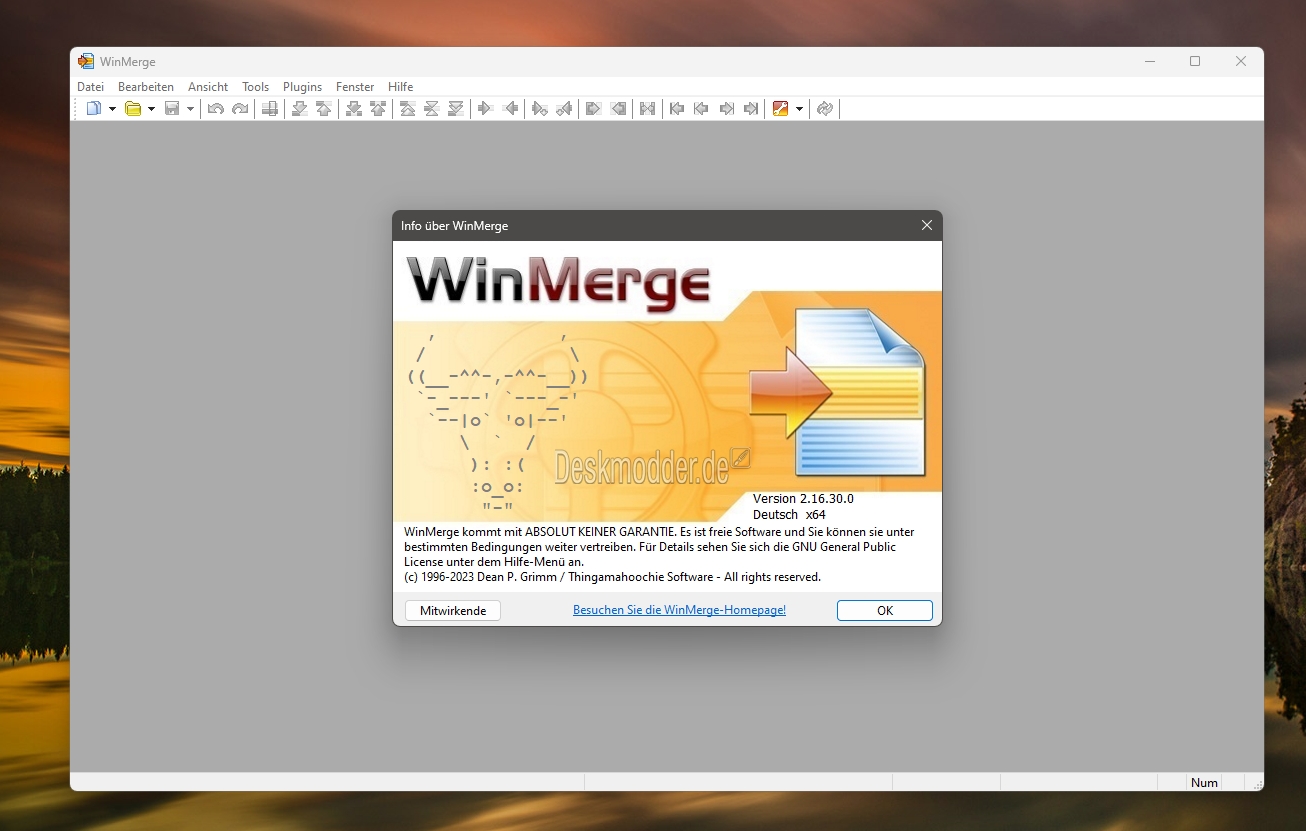This screenshot has height=831, width=1306.
Task: Expand the Open folder dropdown arrow
Action: [x=151, y=109]
